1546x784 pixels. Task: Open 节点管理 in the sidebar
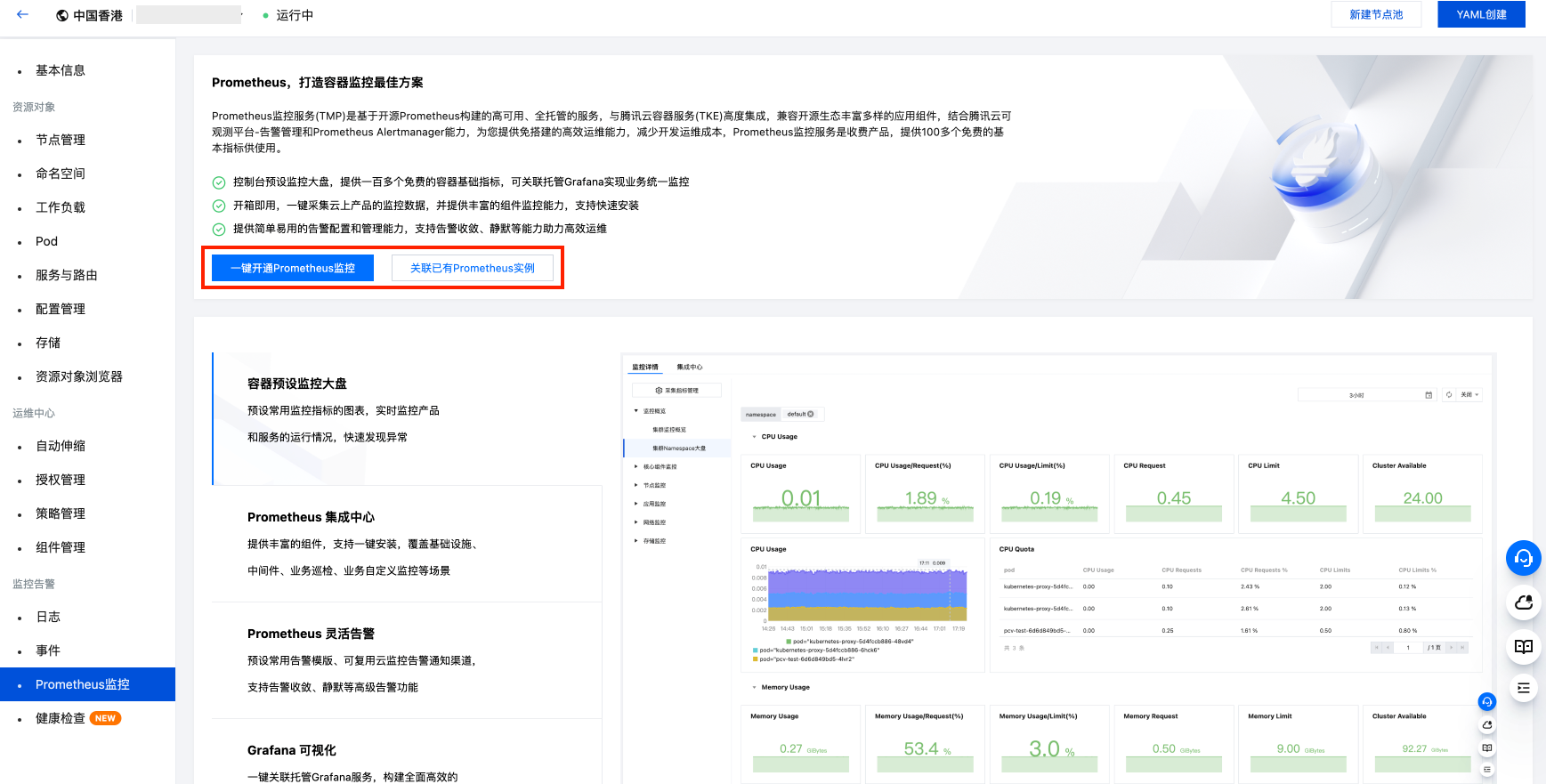click(61, 140)
